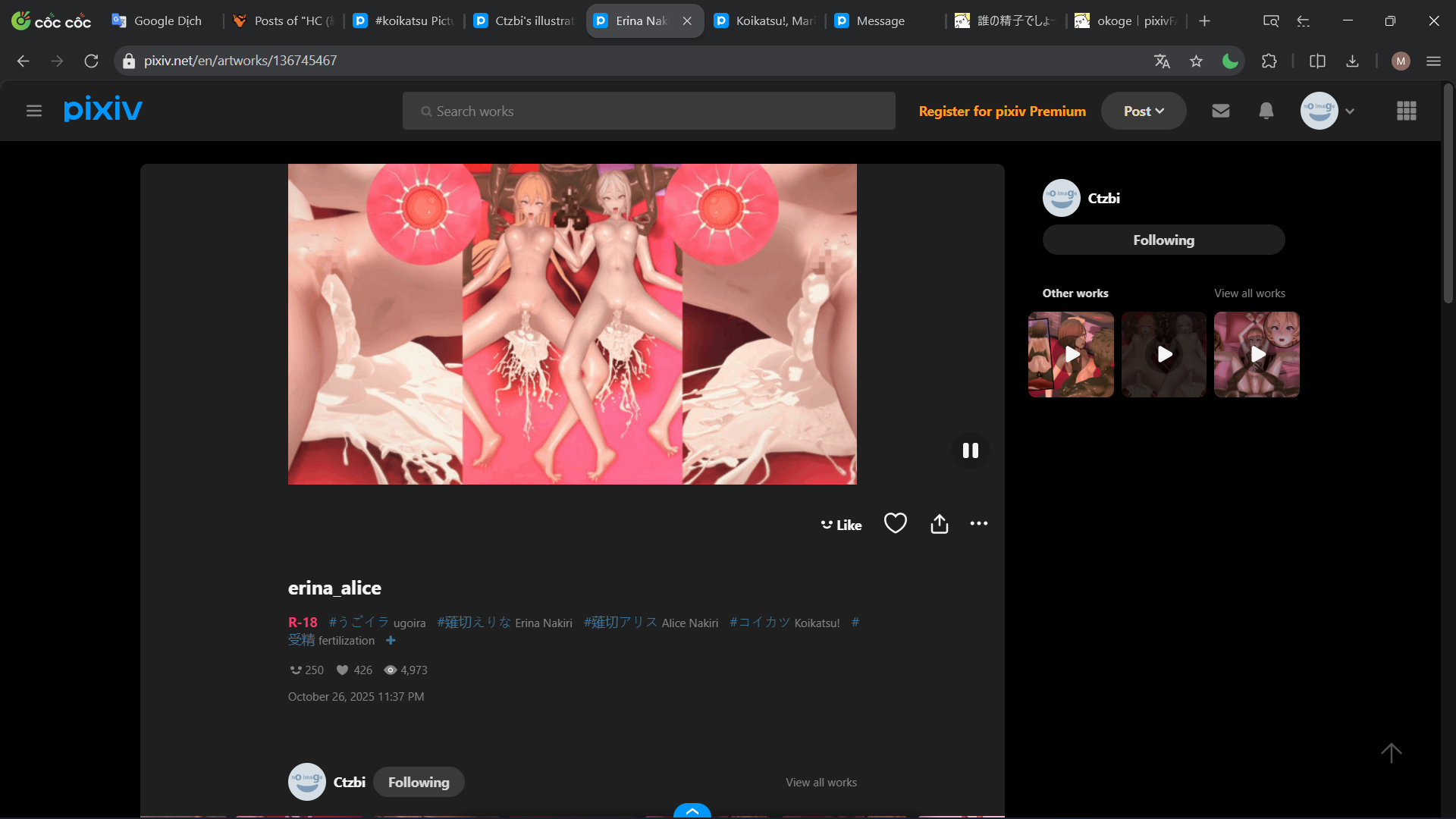The image size is (1456, 819).
Task: Expand the Post dropdown button
Action: pos(1144,111)
